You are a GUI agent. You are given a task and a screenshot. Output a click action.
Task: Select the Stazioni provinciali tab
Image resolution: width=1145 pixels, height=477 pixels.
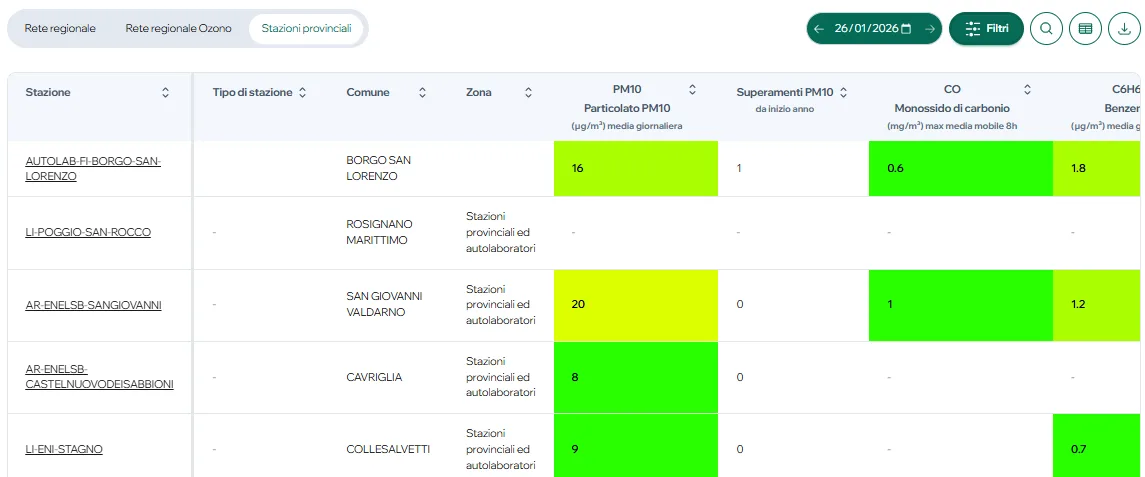306,28
